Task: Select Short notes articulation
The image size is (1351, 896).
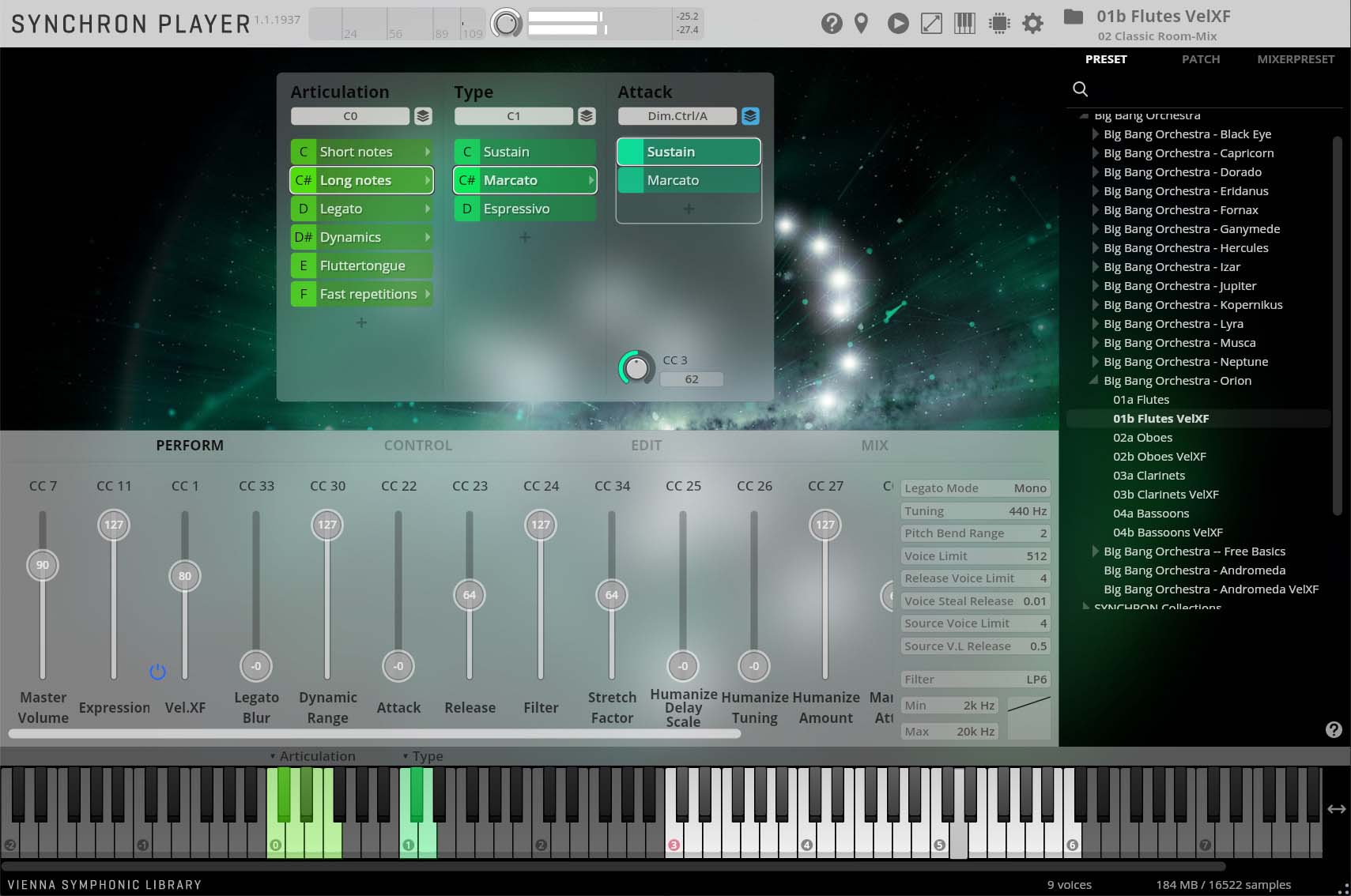Action: pos(361,152)
